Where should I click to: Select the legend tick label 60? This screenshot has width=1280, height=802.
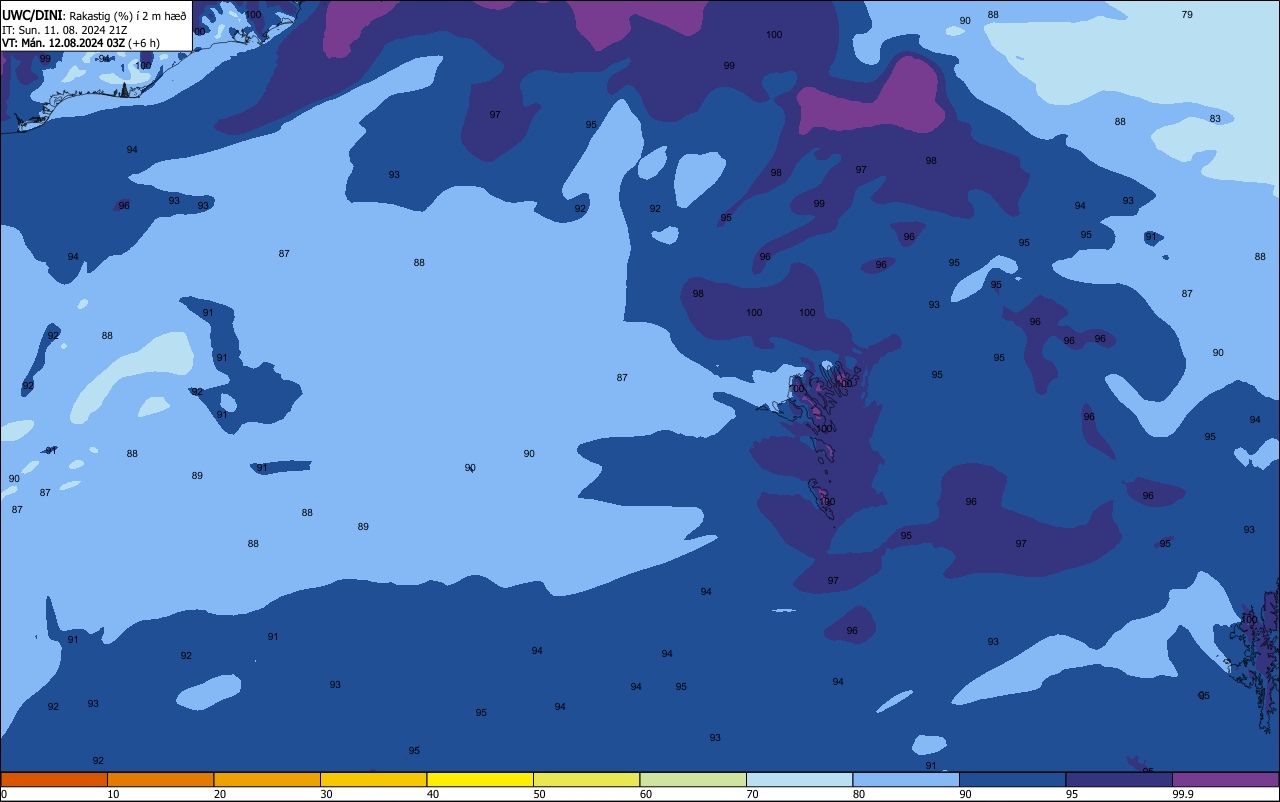click(646, 794)
